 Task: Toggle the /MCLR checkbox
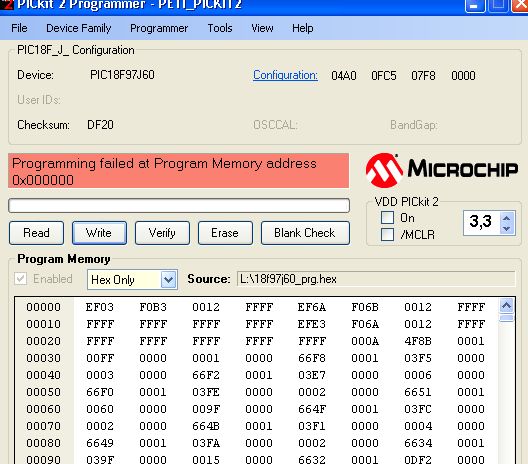point(387,234)
